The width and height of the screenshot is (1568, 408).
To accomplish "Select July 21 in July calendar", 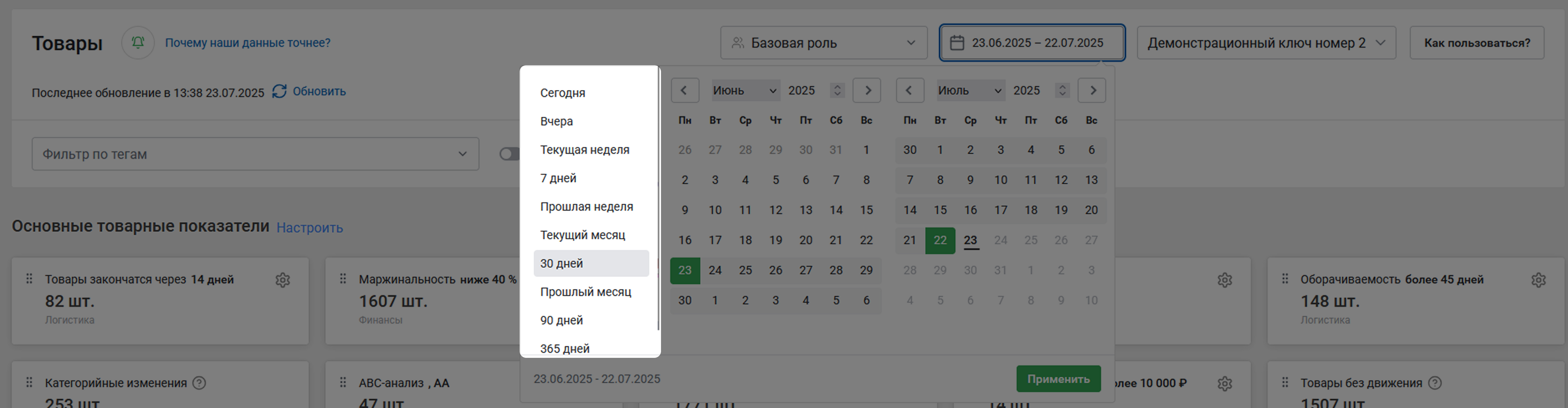I will click(910, 240).
